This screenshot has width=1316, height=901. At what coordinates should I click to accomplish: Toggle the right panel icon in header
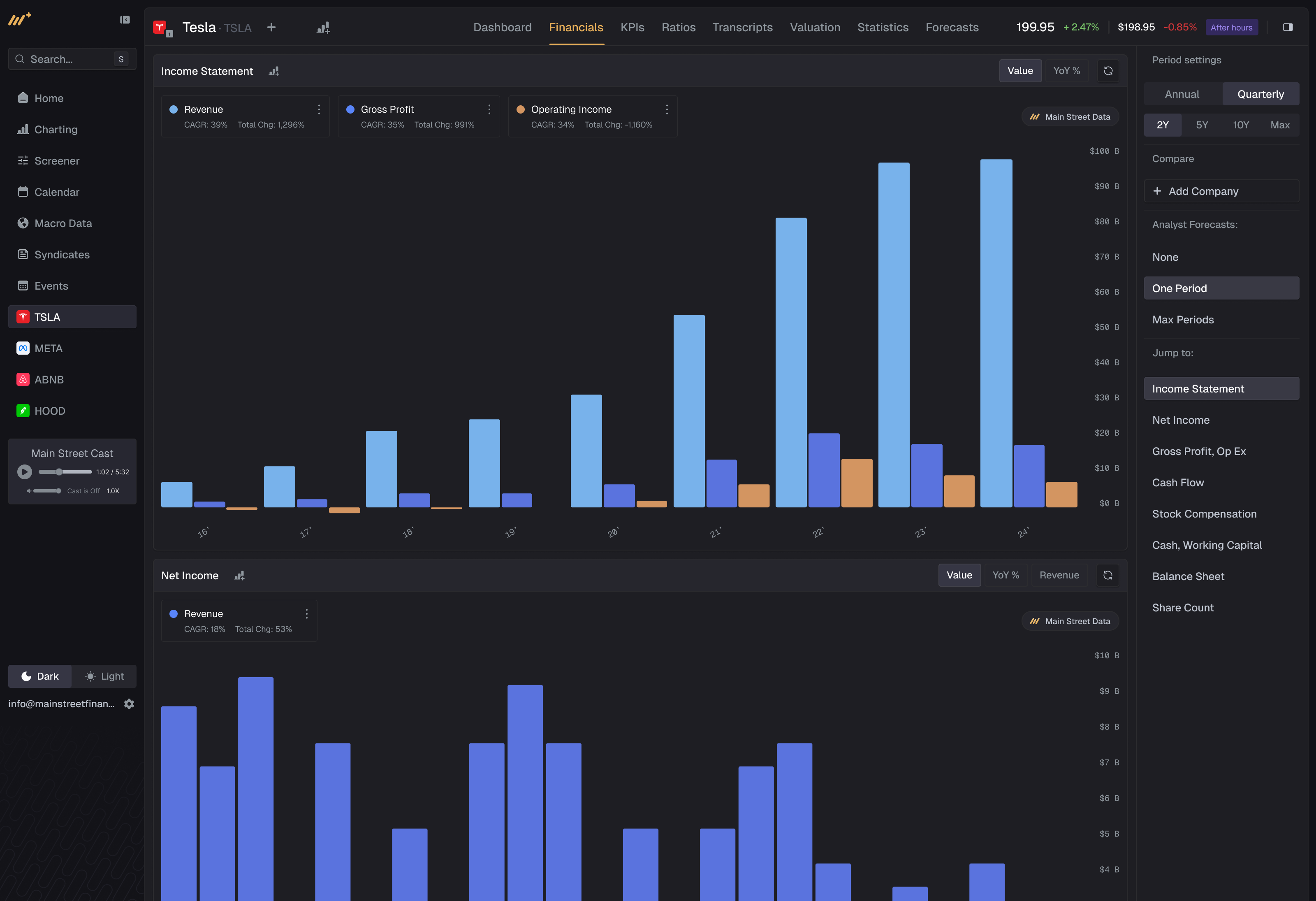point(1287,27)
